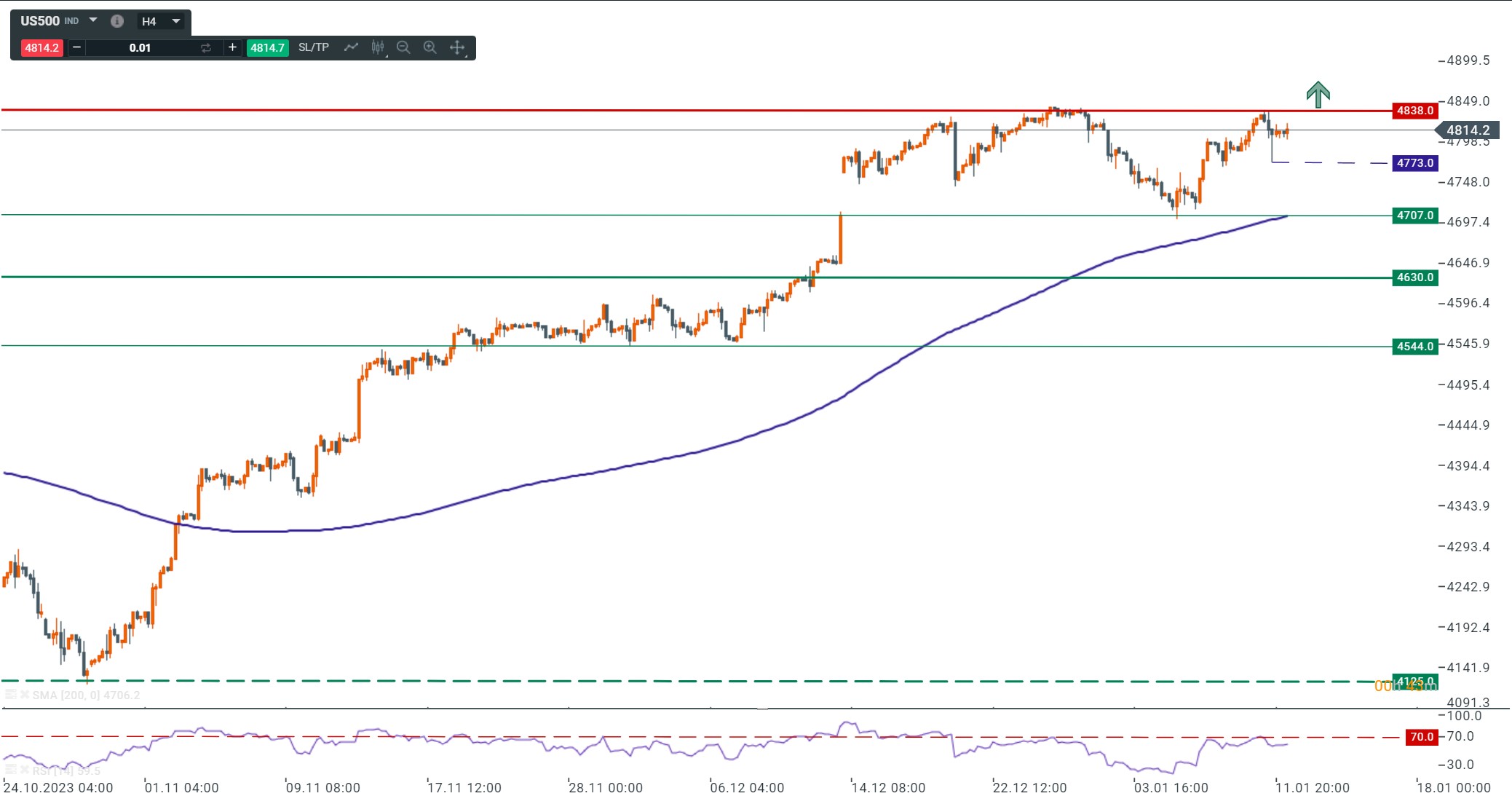Click the red 4814.2 sell button
Screen dimensions: 1512x804
41,47
